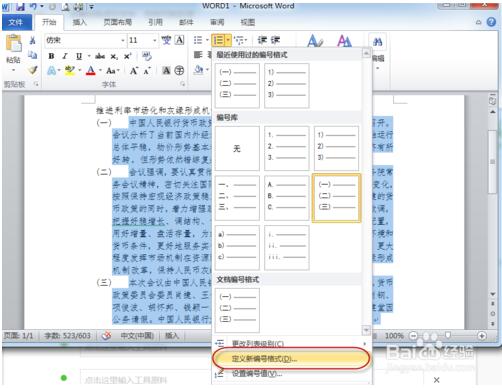The image size is (502, 388).
Task: Open the font name dropdown
Action: [123, 40]
